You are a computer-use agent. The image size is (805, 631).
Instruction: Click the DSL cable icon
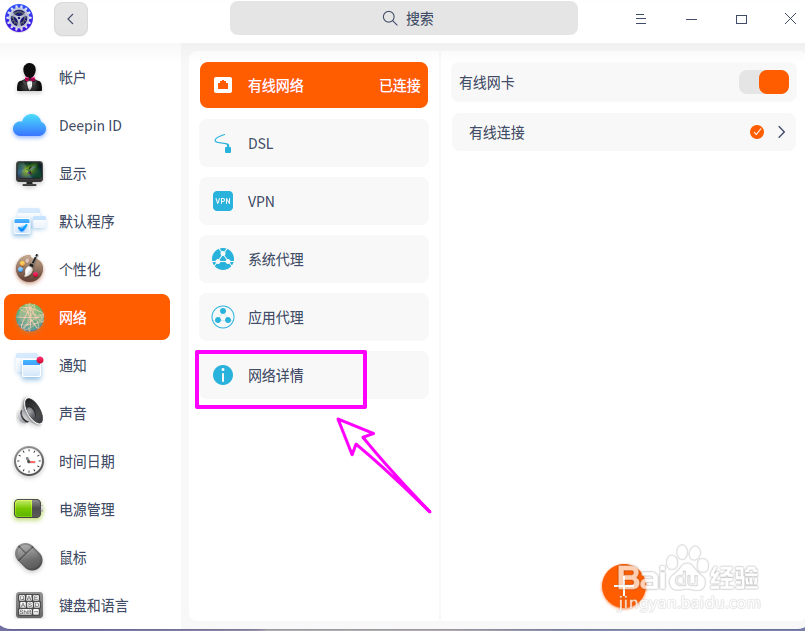click(x=223, y=143)
